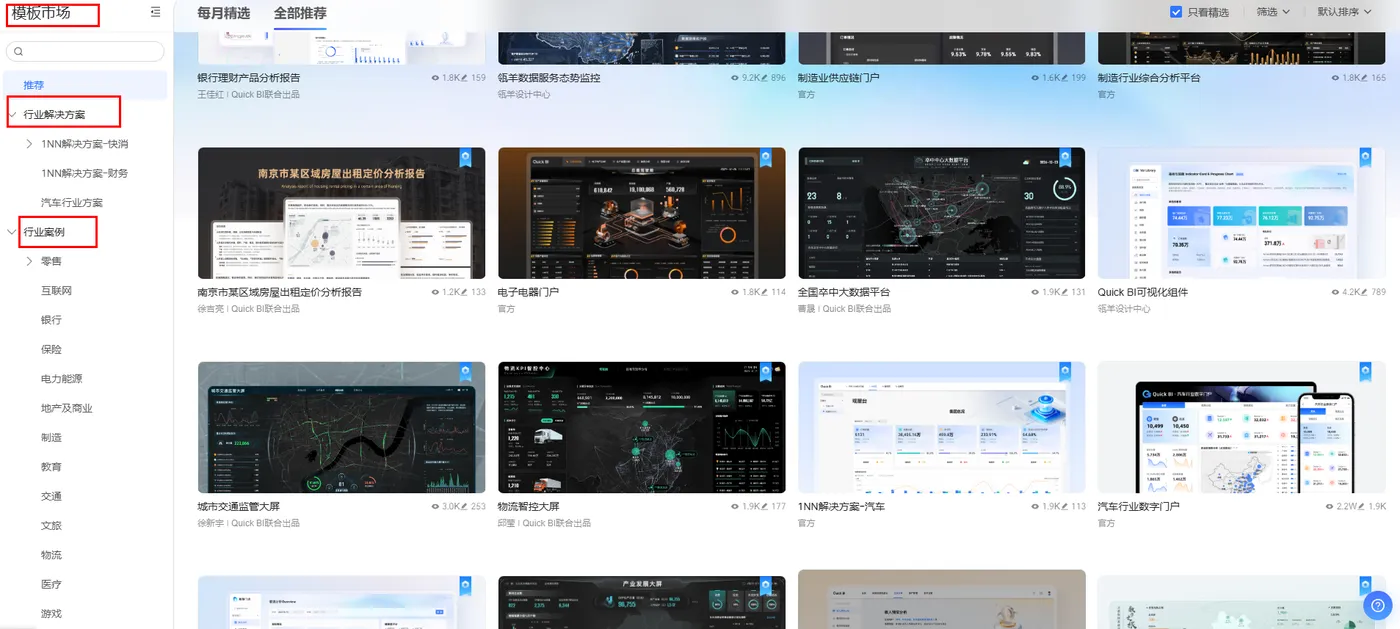Click the eye views icon for 城市交通监管大屏
This screenshot has height=629, width=1400.
click(x=435, y=506)
